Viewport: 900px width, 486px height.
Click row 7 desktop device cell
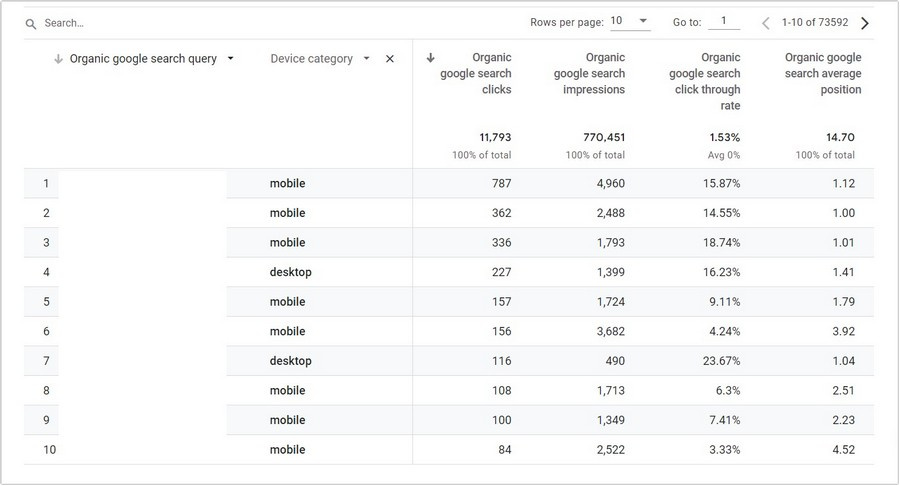(290, 361)
